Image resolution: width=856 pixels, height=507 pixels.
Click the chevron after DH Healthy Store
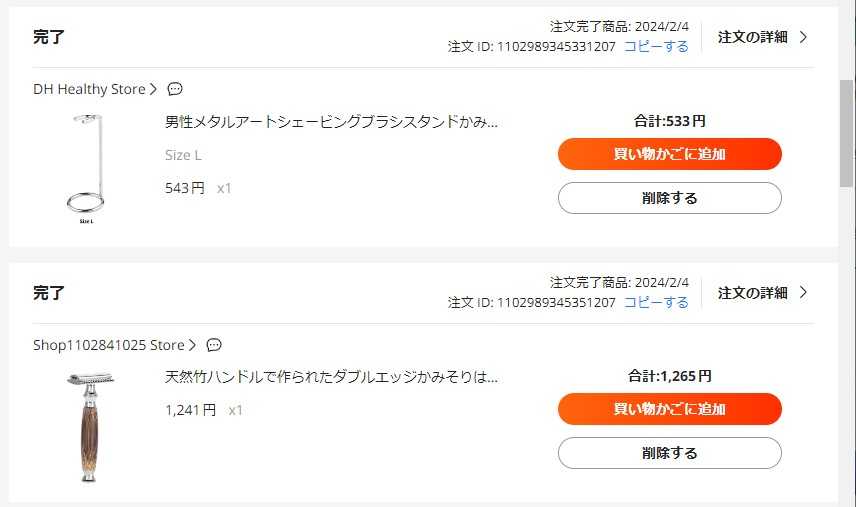153,89
